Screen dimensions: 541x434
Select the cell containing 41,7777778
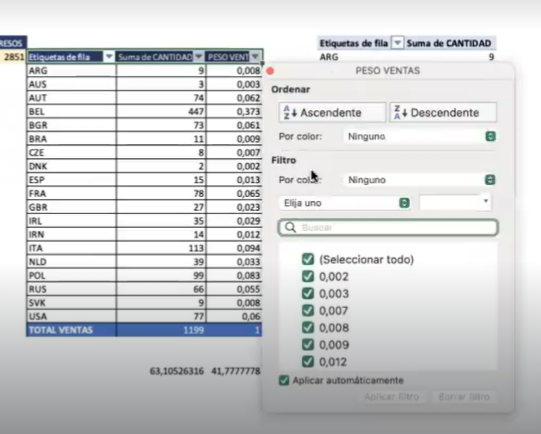[x=236, y=371]
